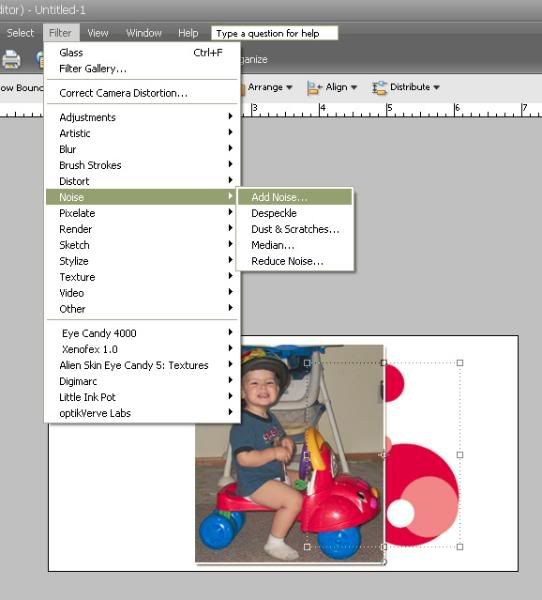Click the Distribute icon in options bar
The width and height of the screenshot is (542, 600).
click(x=379, y=88)
